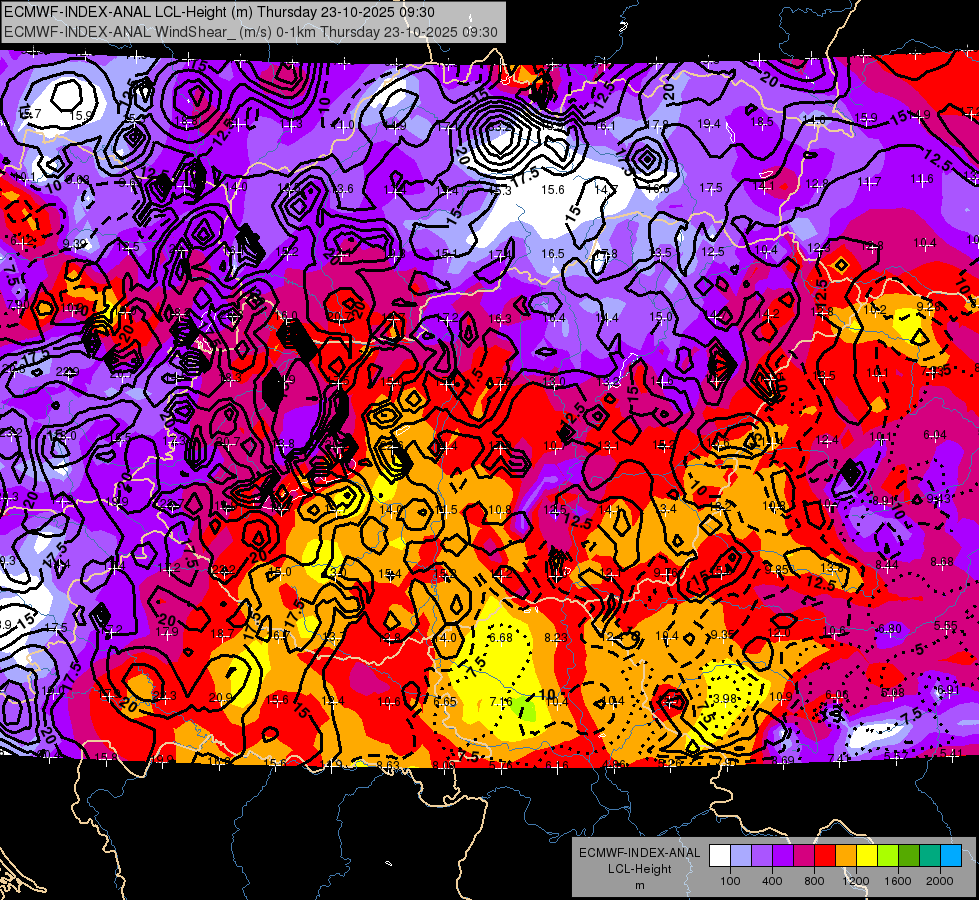Click the teal legend swatch
Image resolution: width=979 pixels, height=900 pixels.
point(930,856)
